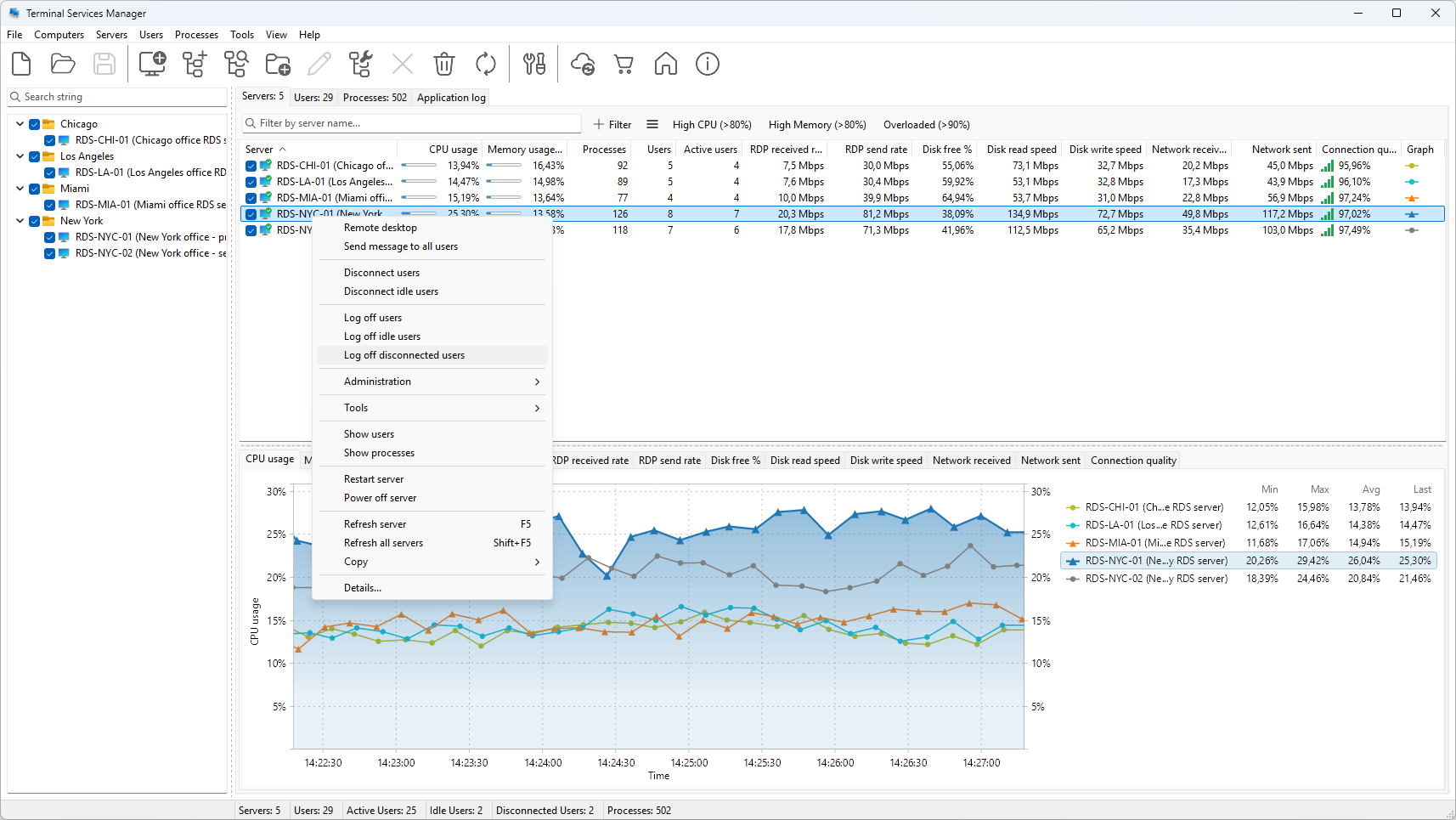Click Disconnected Users: 2 in status bar
The width and height of the screenshot is (1456, 820).
coord(545,811)
